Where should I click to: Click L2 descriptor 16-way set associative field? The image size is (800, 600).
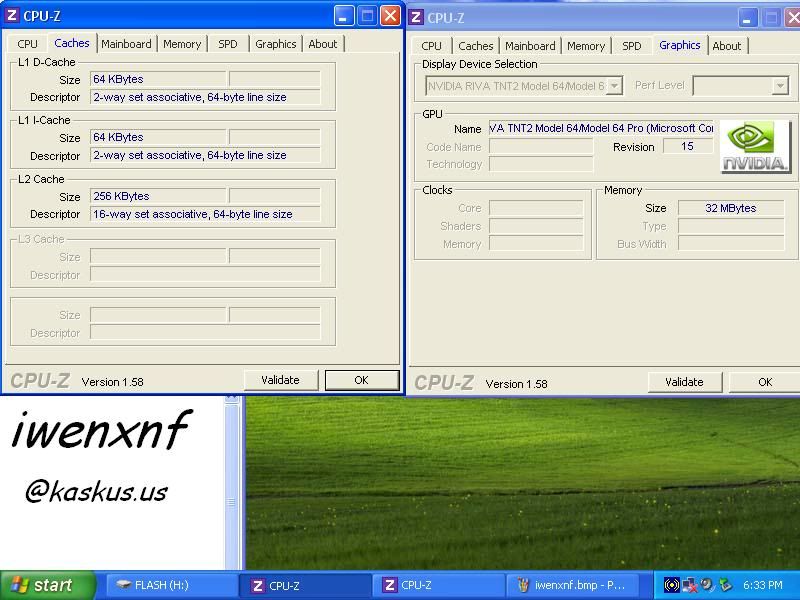click(x=205, y=214)
